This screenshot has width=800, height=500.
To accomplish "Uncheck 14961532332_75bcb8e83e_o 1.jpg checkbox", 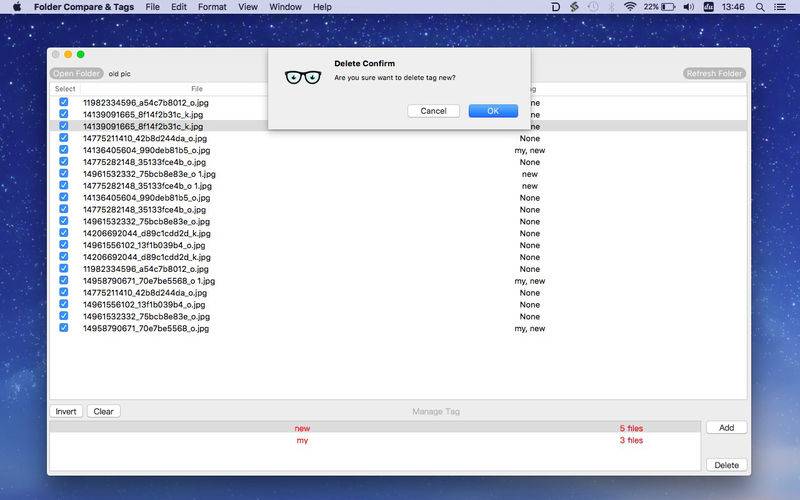I will (64, 173).
